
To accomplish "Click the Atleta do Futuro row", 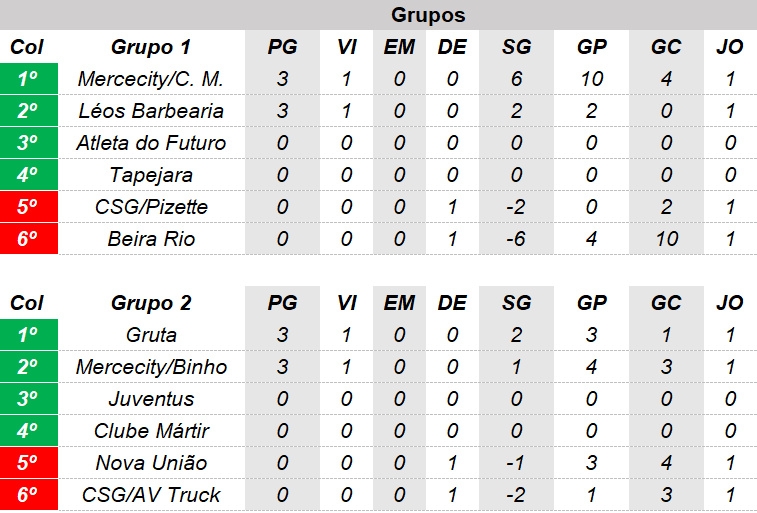I will click(x=378, y=142).
